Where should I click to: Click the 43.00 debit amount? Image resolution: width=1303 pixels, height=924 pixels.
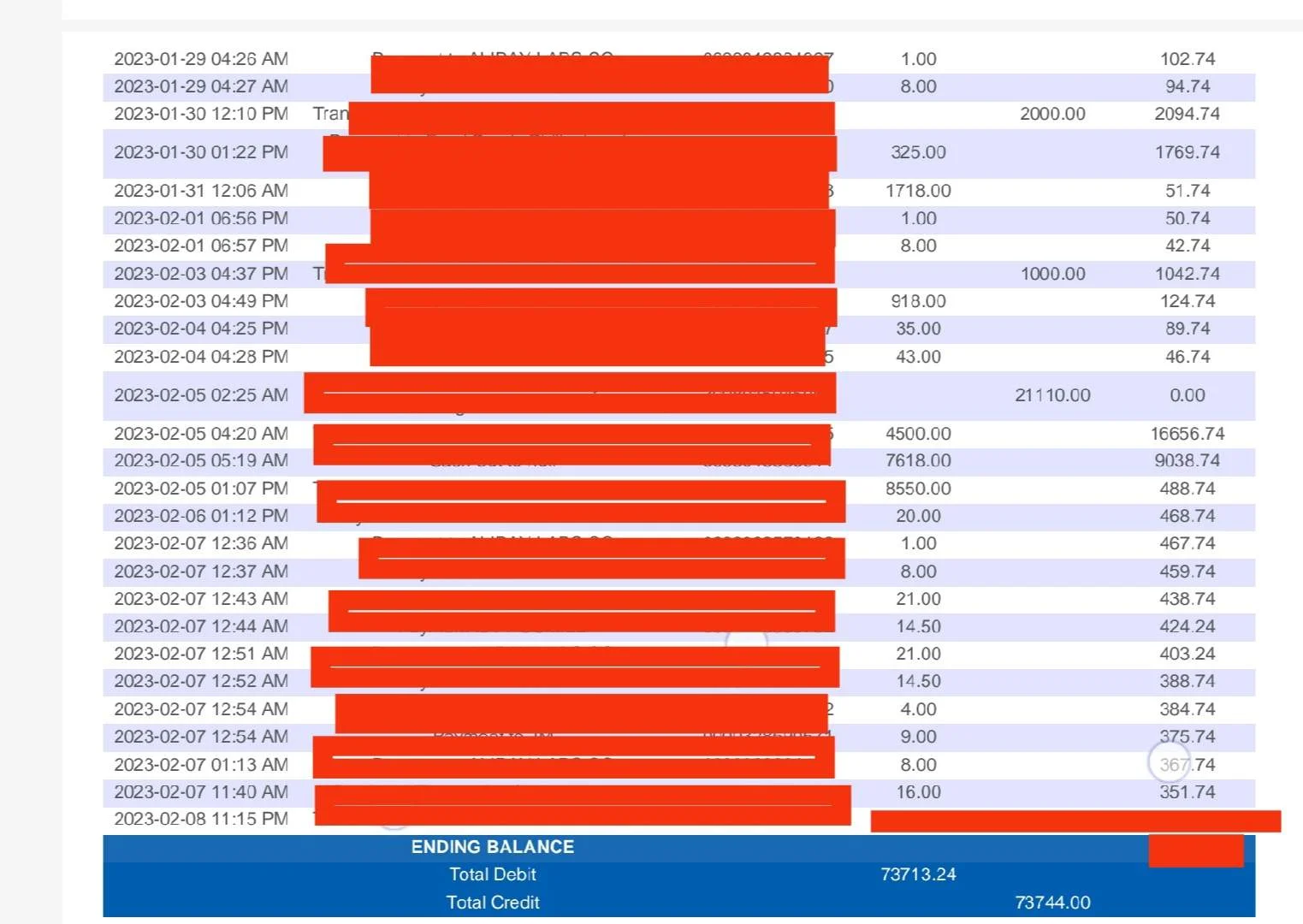point(918,357)
